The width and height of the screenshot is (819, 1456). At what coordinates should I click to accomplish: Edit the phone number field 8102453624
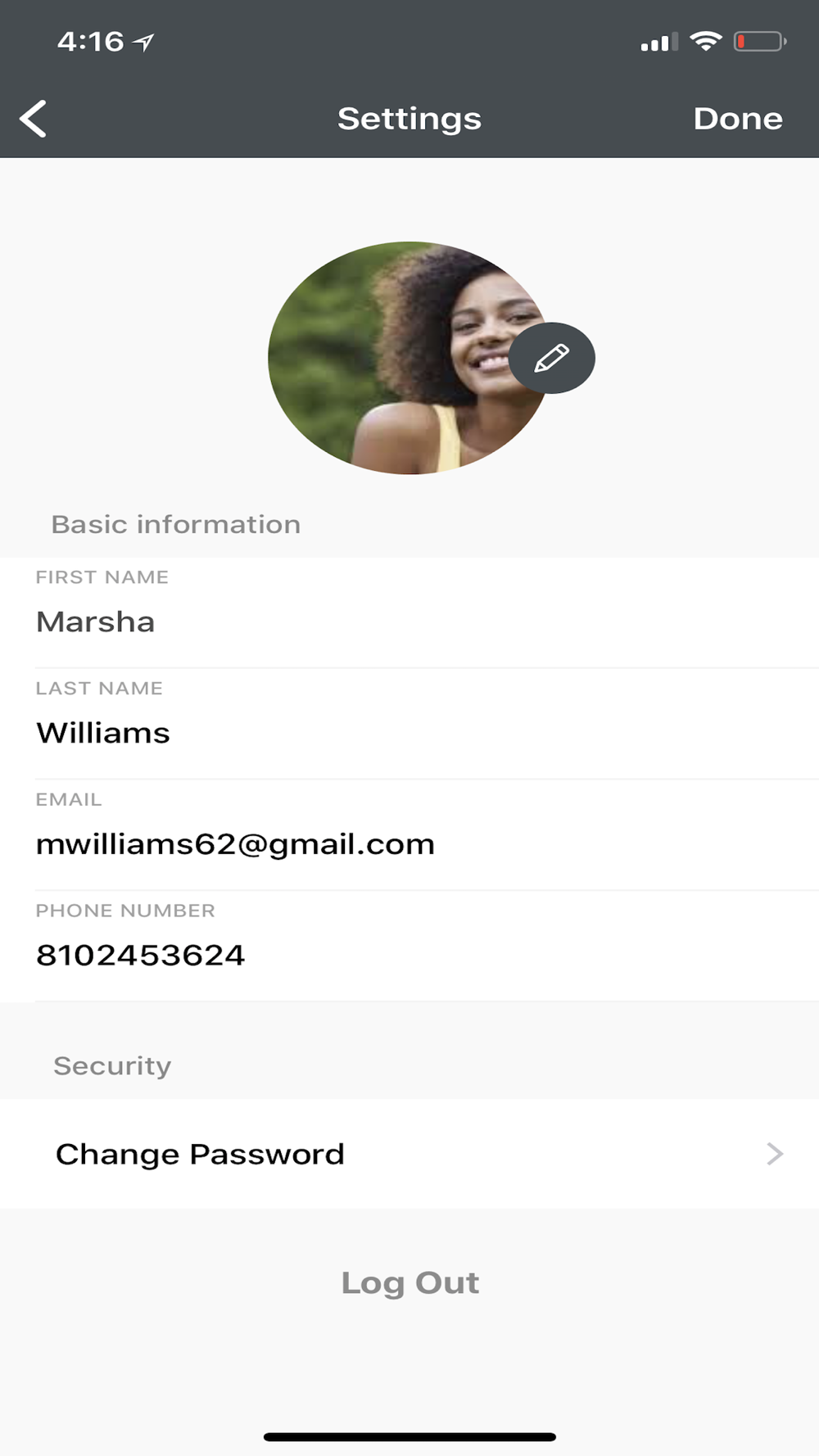[409, 946]
